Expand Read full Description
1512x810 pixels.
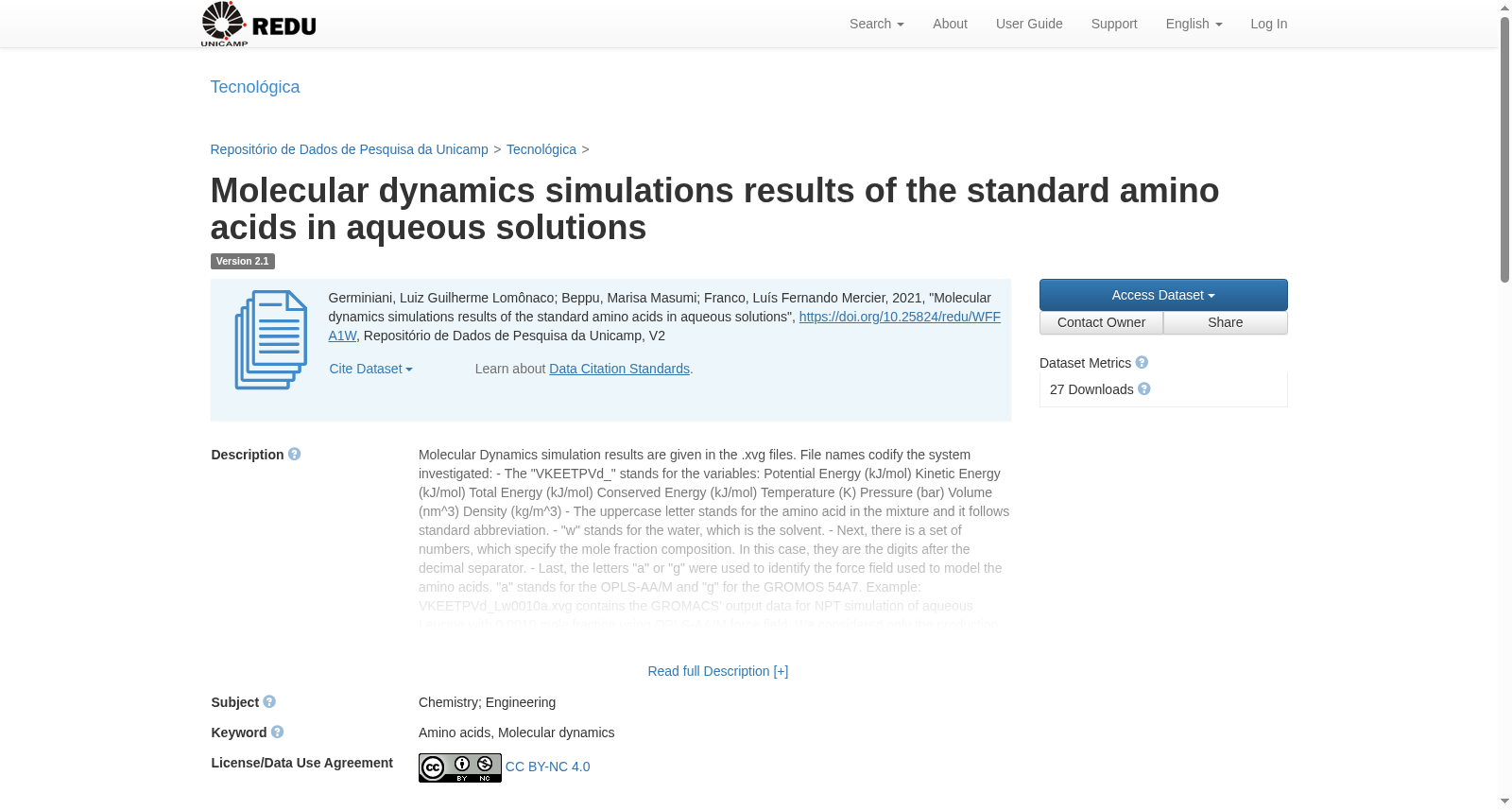point(718,671)
